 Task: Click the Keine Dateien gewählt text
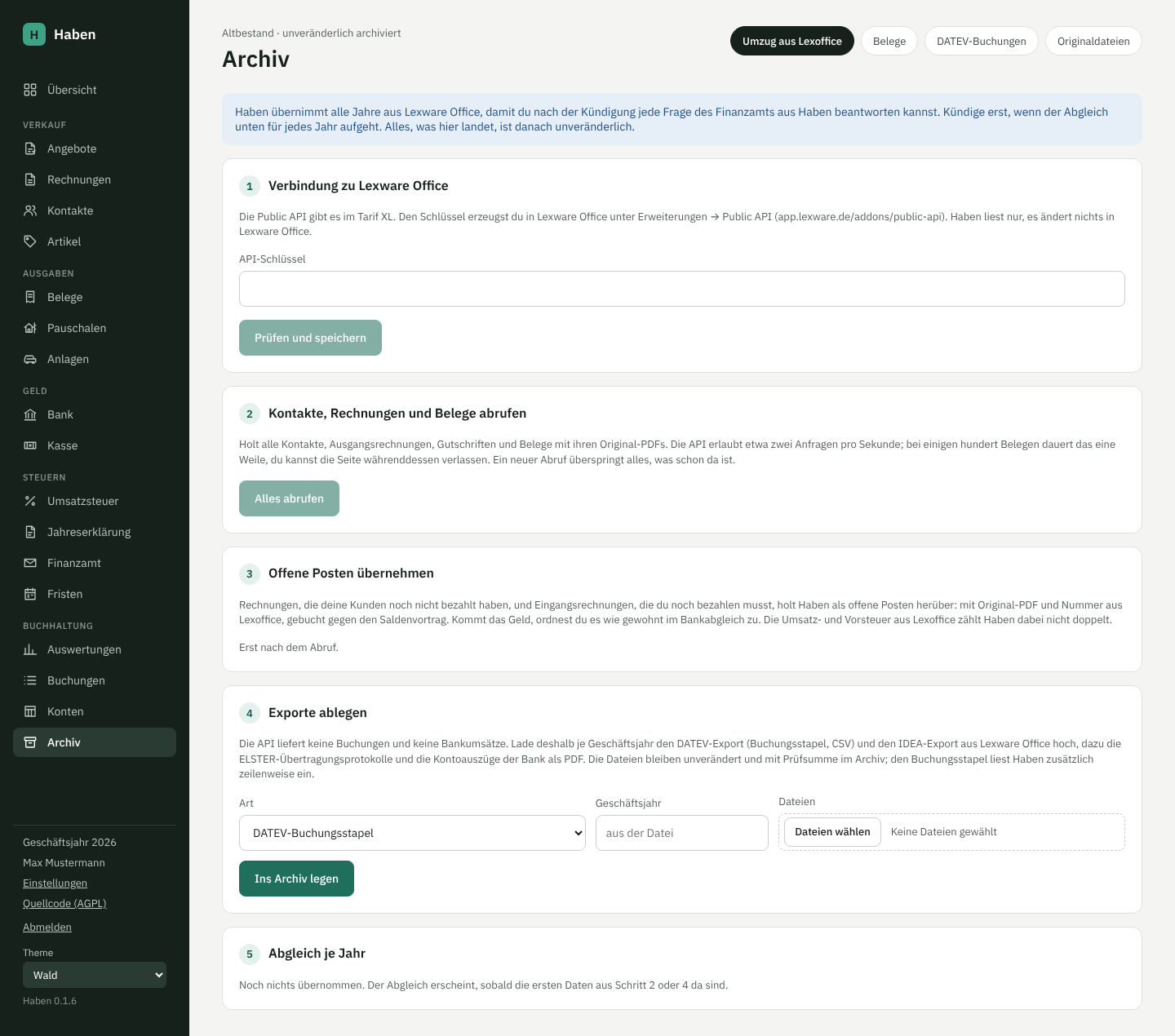coord(944,832)
